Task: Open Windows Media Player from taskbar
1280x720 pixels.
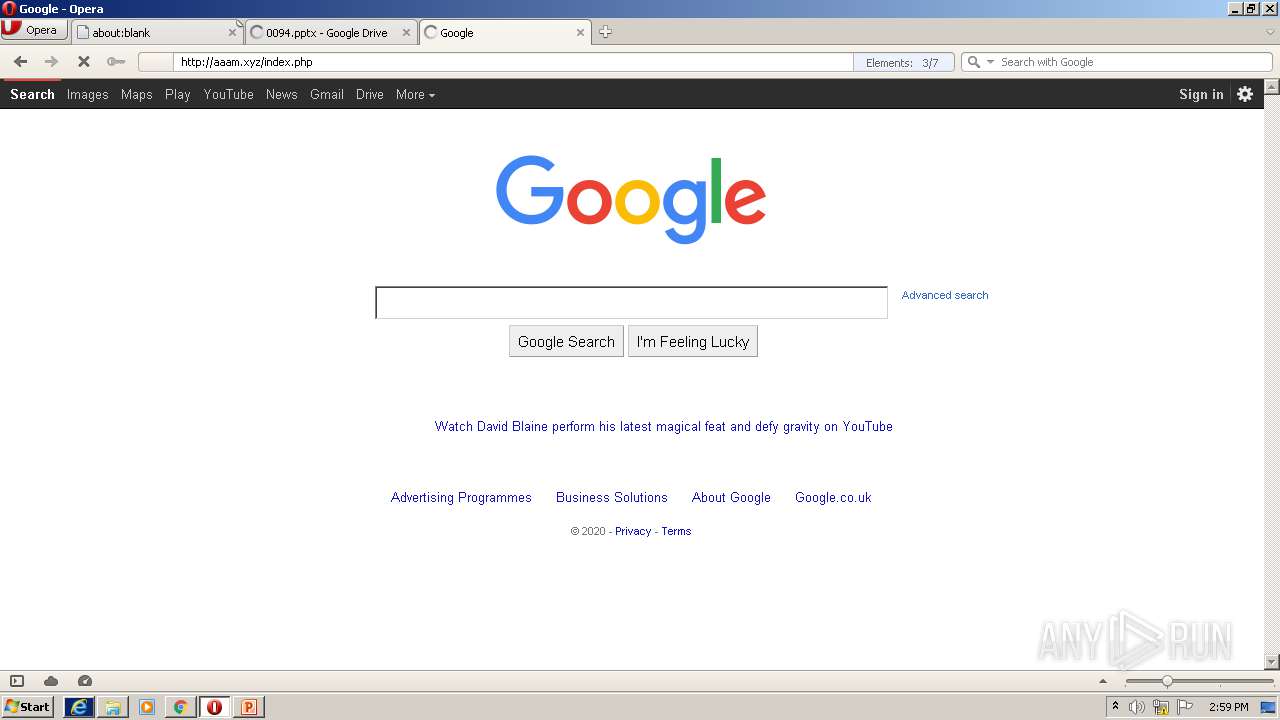Action: [147, 707]
